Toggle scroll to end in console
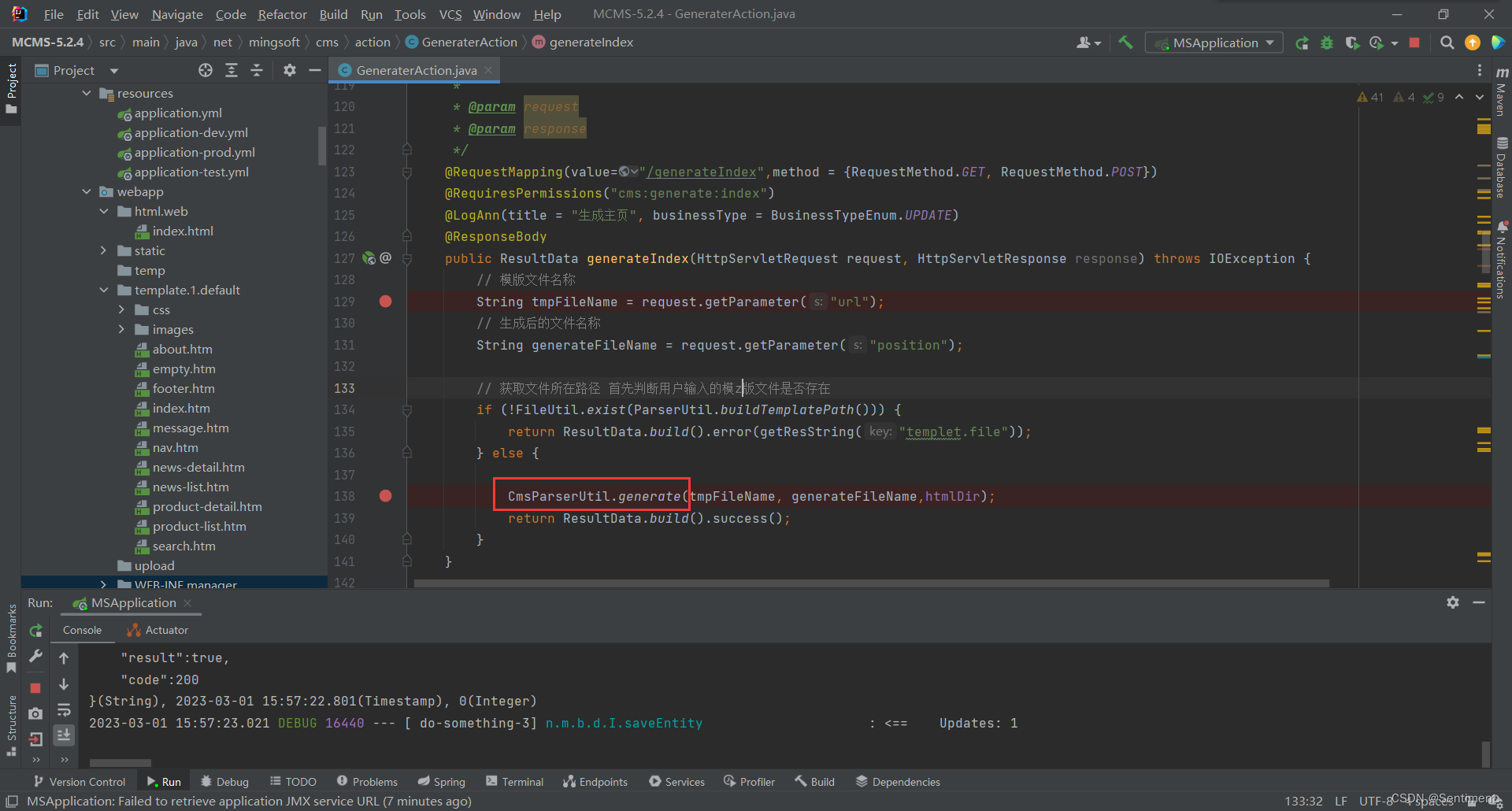Viewport: 1512px width, 811px height. point(64,735)
